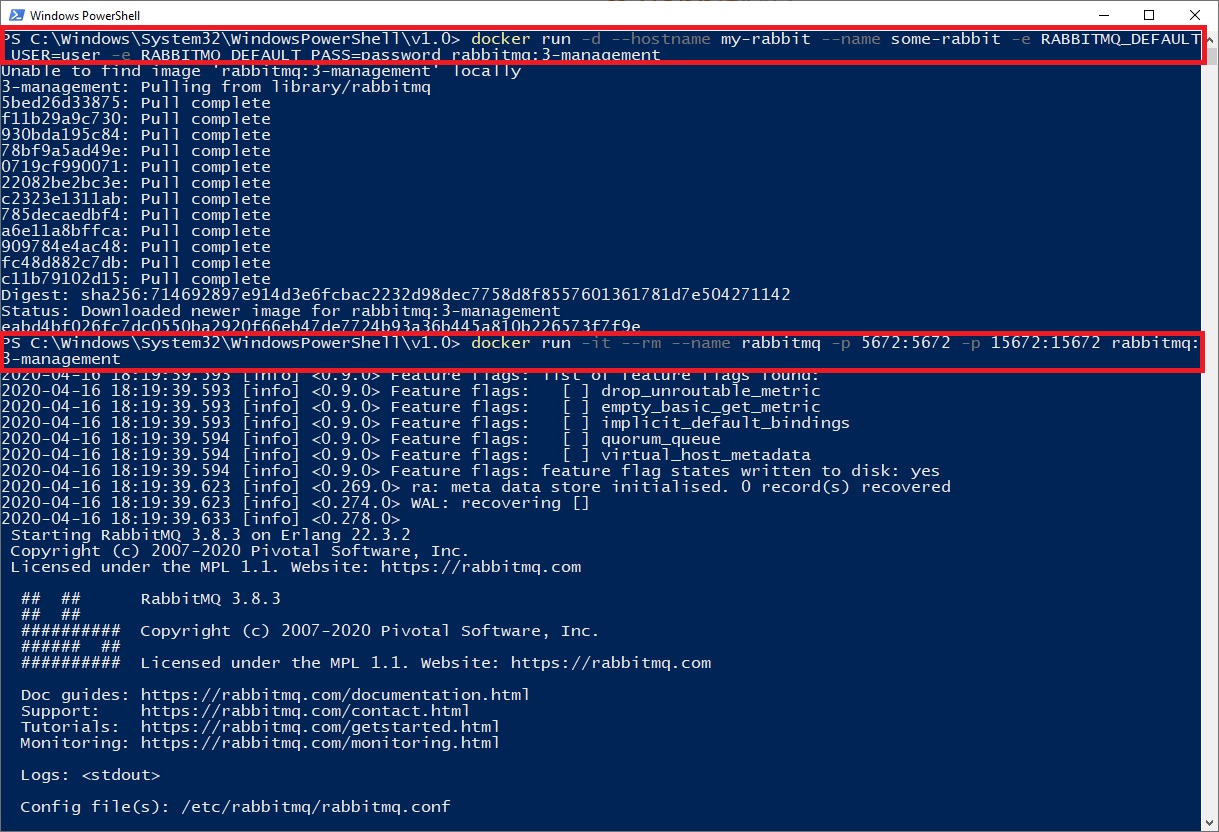Click the 'f11b29a9c730: Pull complete' line

click(136, 119)
